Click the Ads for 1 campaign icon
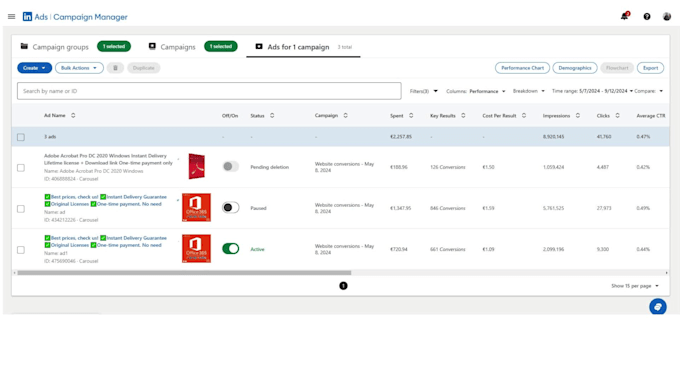Viewport: 680px width, 383px height. tap(259, 46)
